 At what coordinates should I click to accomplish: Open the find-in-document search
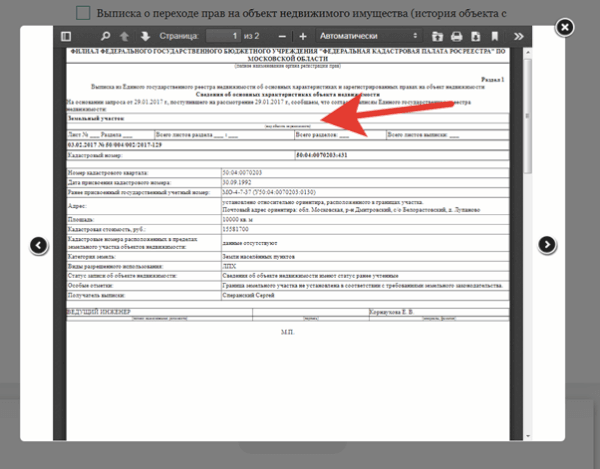click(x=105, y=36)
